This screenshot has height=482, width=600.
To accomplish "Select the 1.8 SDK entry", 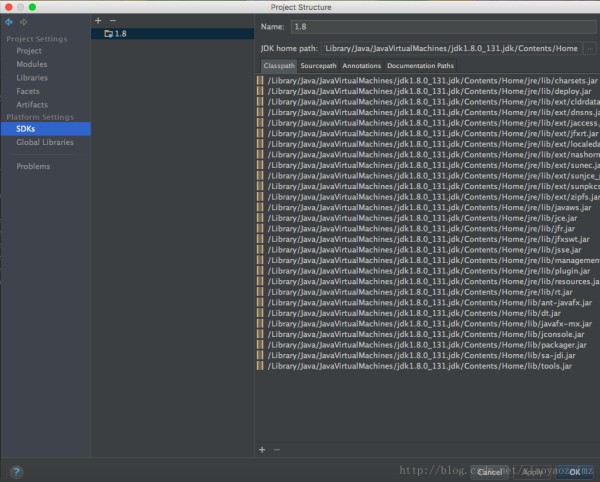I will pos(173,34).
